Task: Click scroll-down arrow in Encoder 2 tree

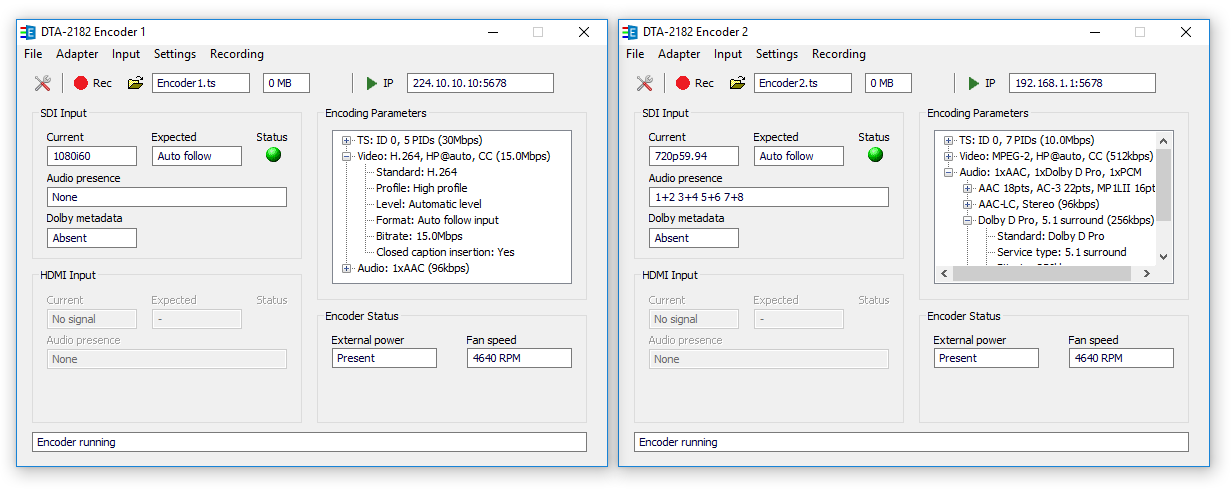Action: [1163, 256]
